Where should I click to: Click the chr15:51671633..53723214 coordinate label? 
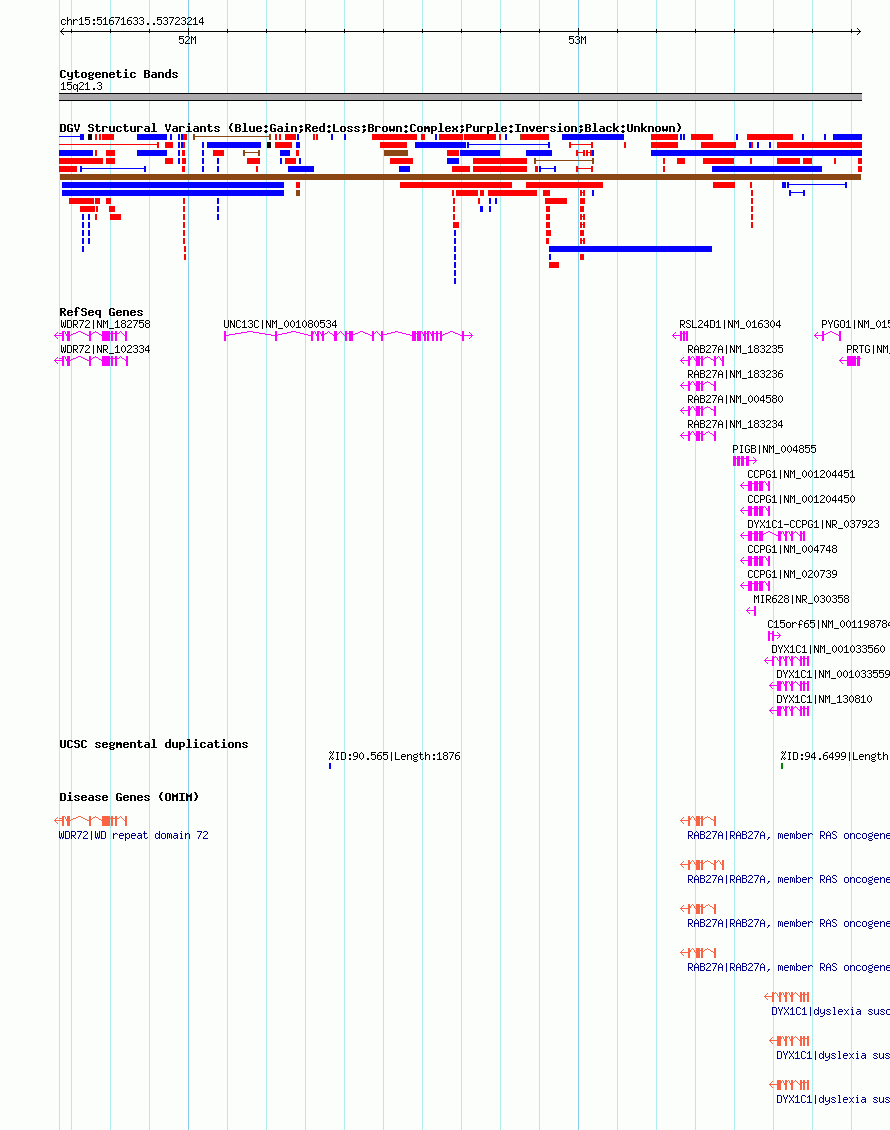point(132,22)
